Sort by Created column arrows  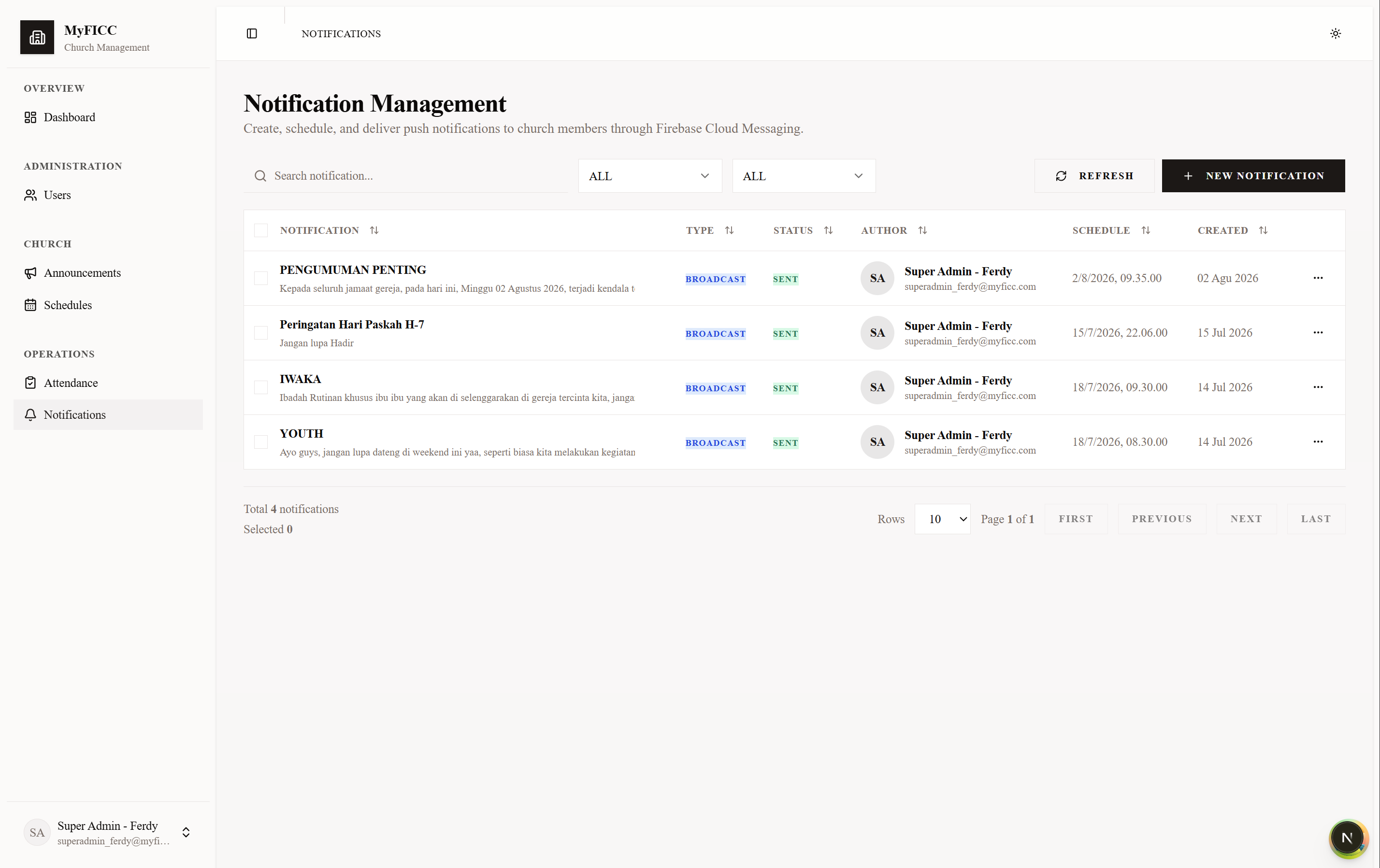pyautogui.click(x=1263, y=230)
